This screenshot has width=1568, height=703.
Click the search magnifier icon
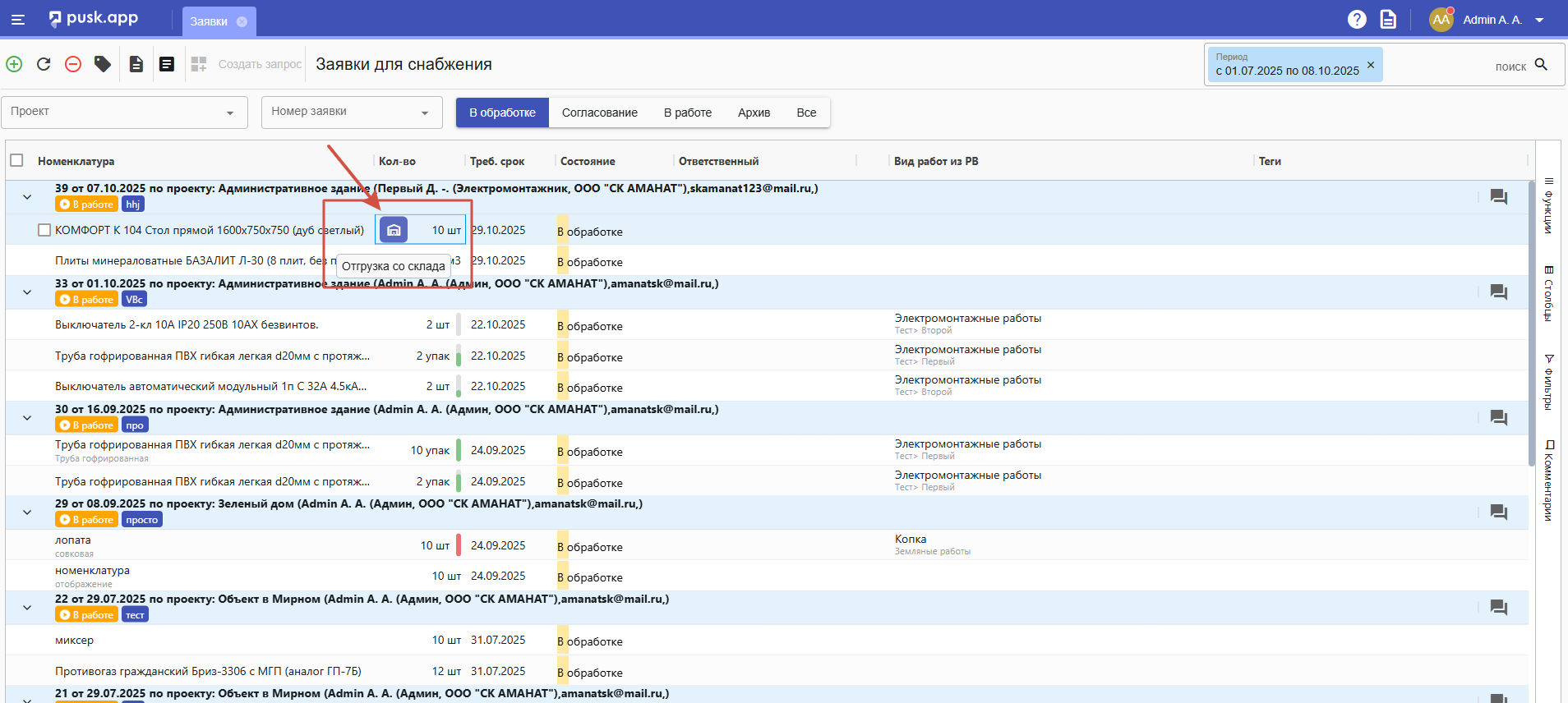[x=1541, y=65]
